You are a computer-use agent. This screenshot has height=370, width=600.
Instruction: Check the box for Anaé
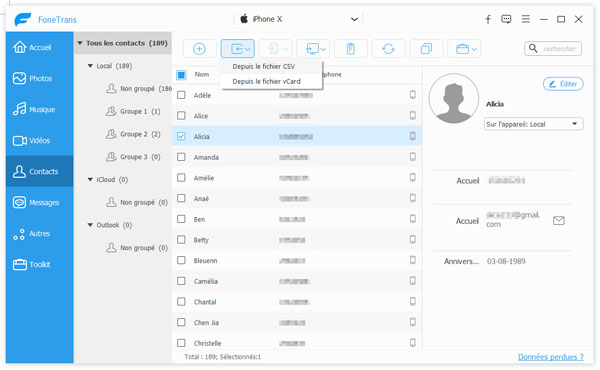pos(181,198)
